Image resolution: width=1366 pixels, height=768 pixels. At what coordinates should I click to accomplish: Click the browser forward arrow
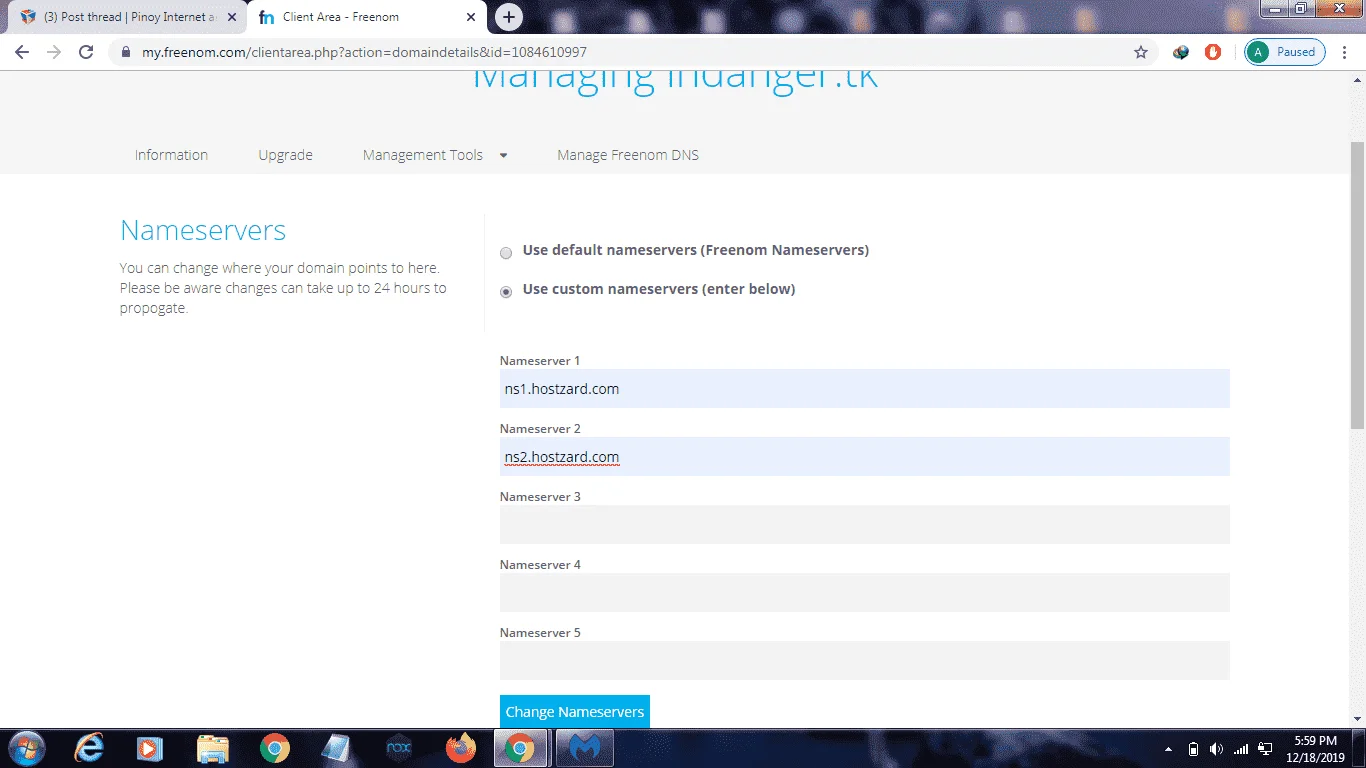point(54,52)
